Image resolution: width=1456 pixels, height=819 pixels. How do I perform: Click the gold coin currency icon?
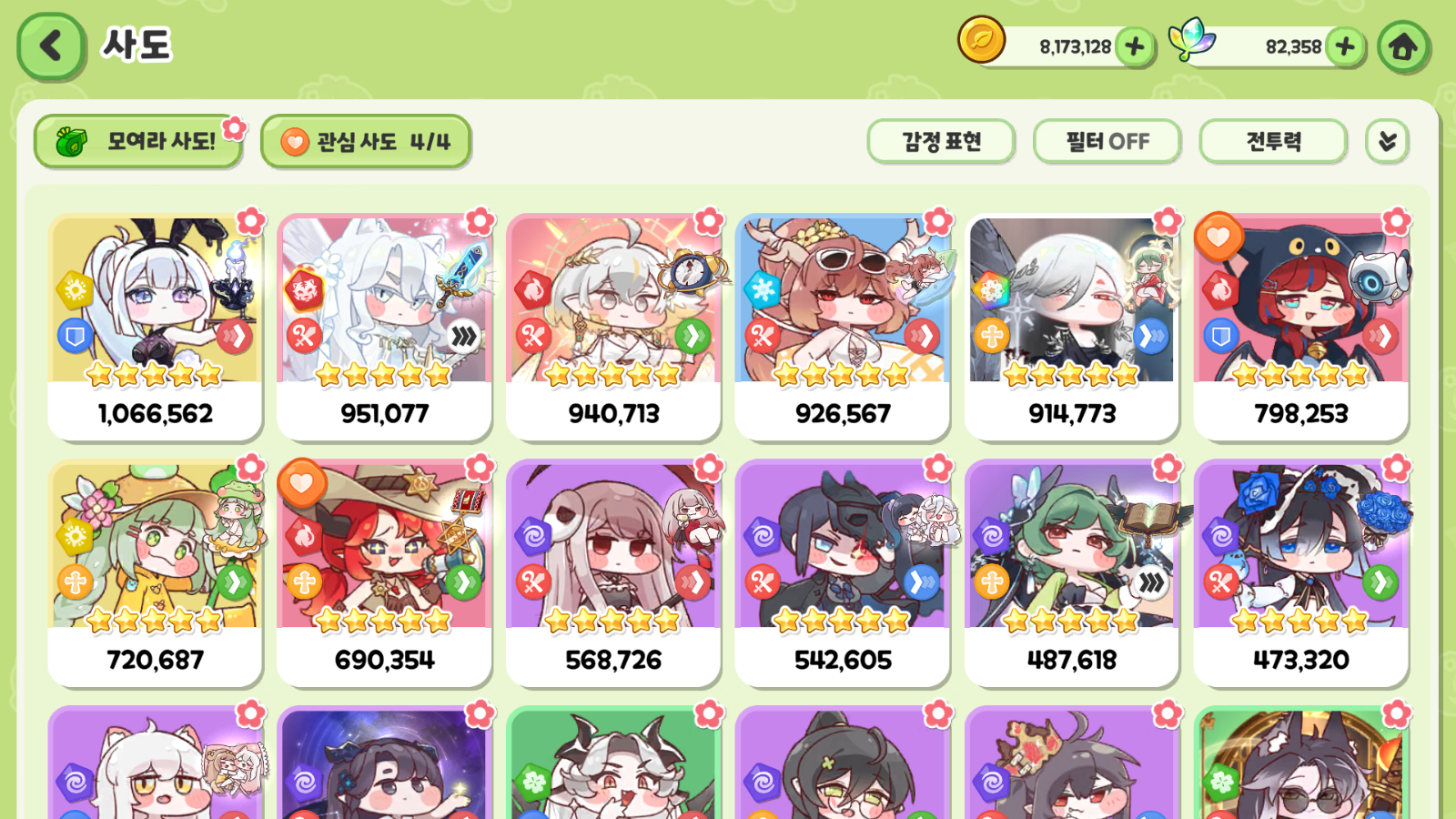click(x=981, y=40)
